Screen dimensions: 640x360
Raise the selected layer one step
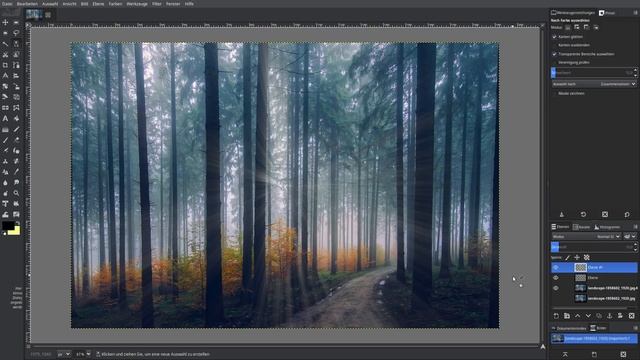click(x=578, y=316)
